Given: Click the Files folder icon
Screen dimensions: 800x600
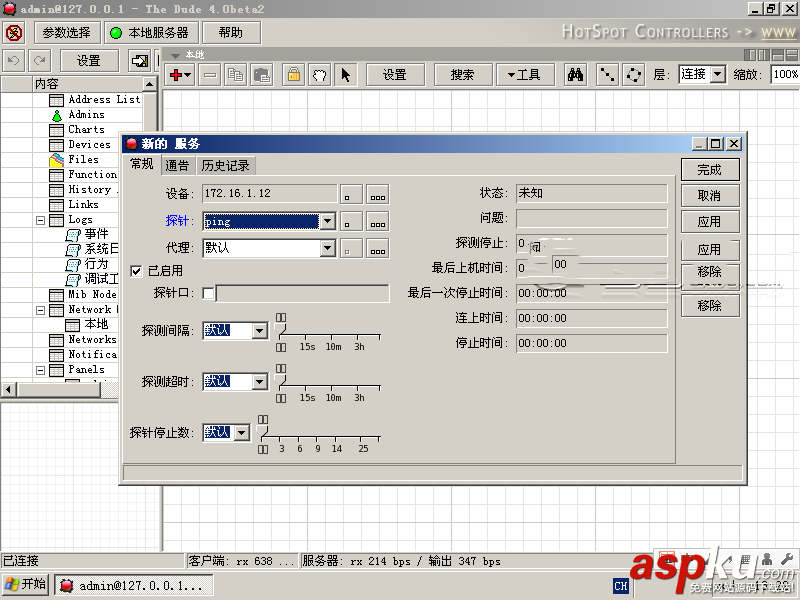Looking at the screenshot, I should (x=56, y=160).
